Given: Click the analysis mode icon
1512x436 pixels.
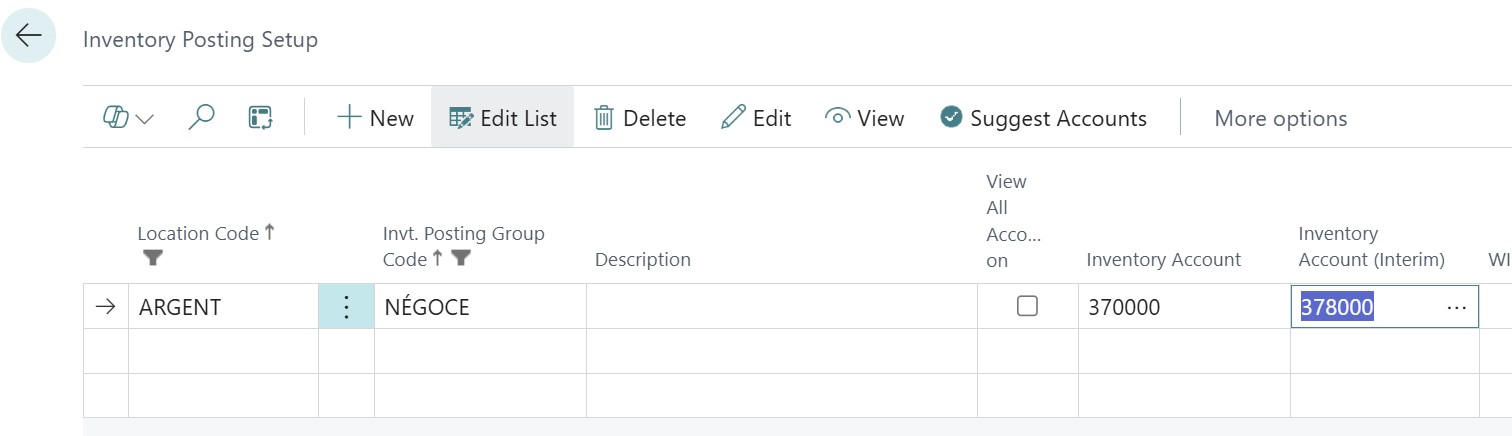Looking at the screenshot, I should (260, 118).
